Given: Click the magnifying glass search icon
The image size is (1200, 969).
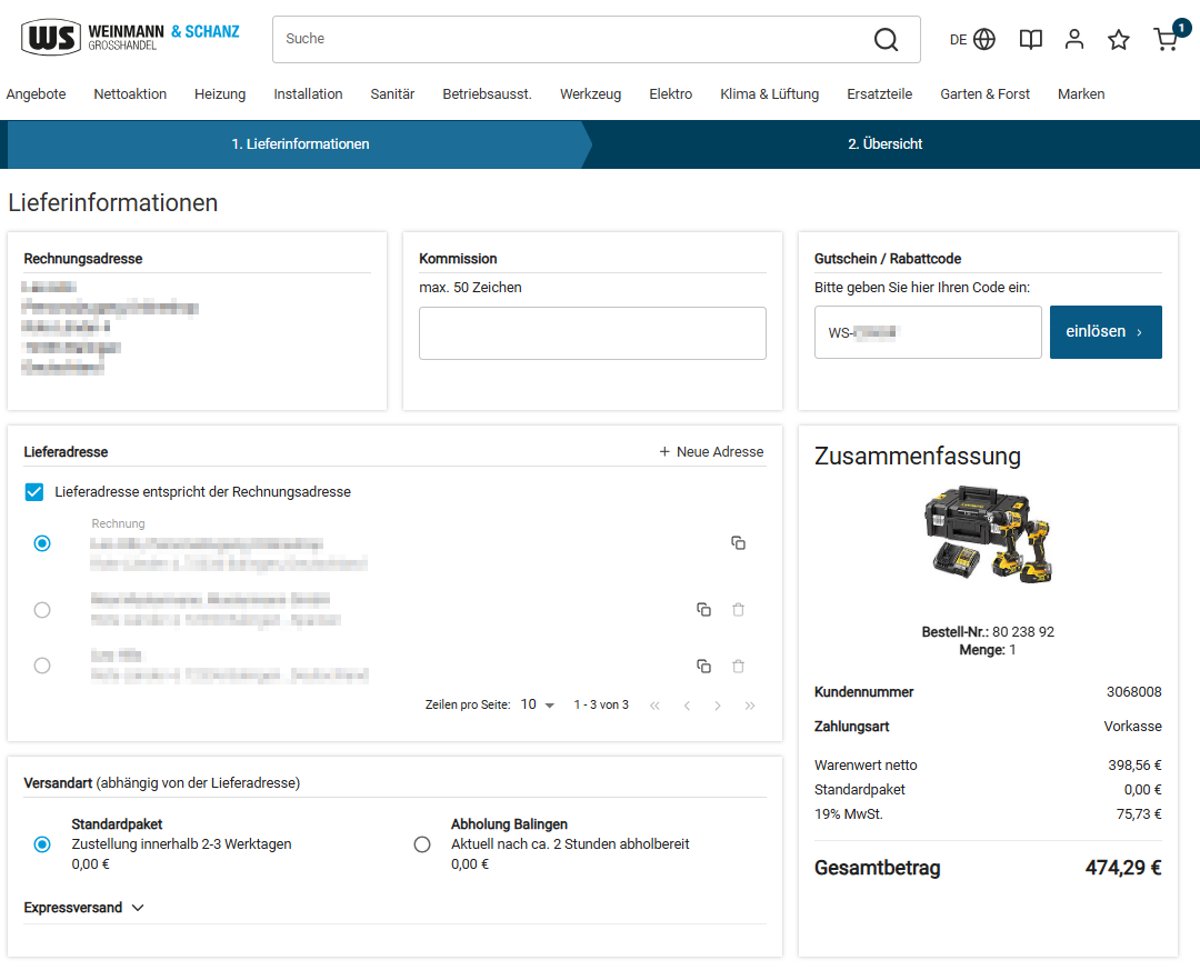Looking at the screenshot, I should click(x=886, y=39).
